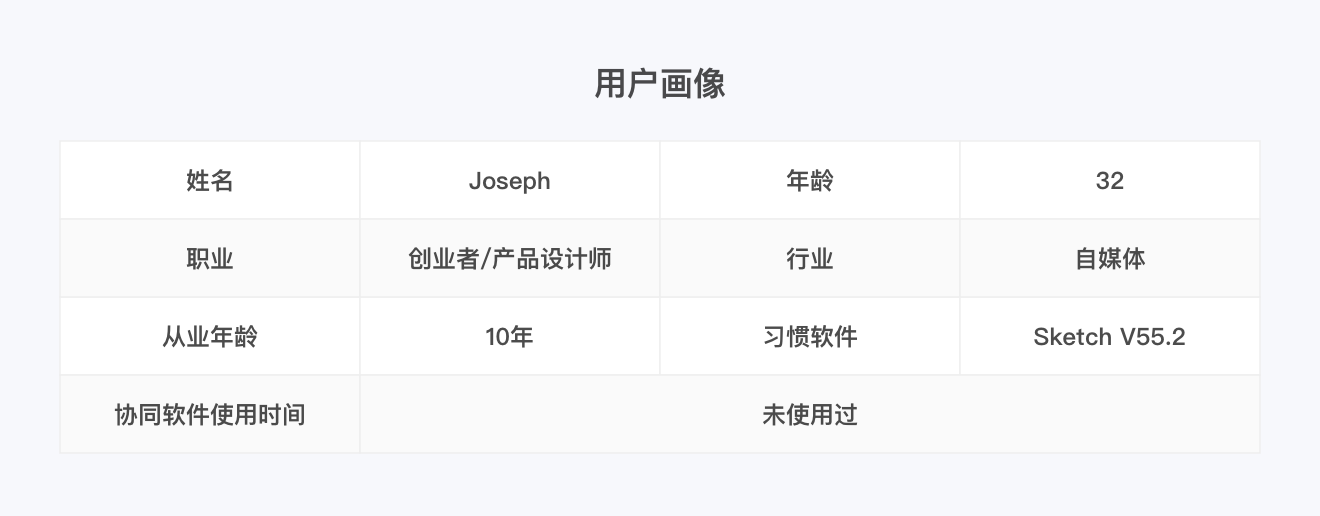1320x516 pixels.
Task: Click the 创业者 text in occupation cell
Action: point(443,259)
